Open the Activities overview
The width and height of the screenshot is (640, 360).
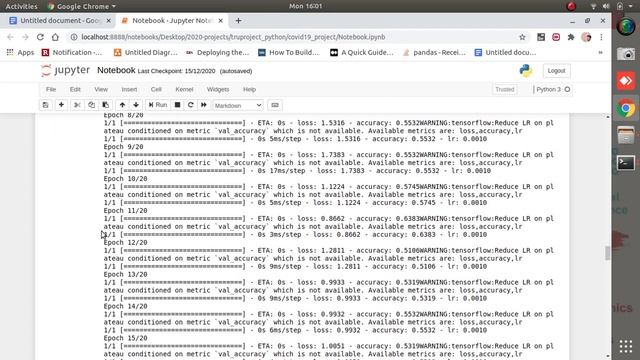coord(21,6)
